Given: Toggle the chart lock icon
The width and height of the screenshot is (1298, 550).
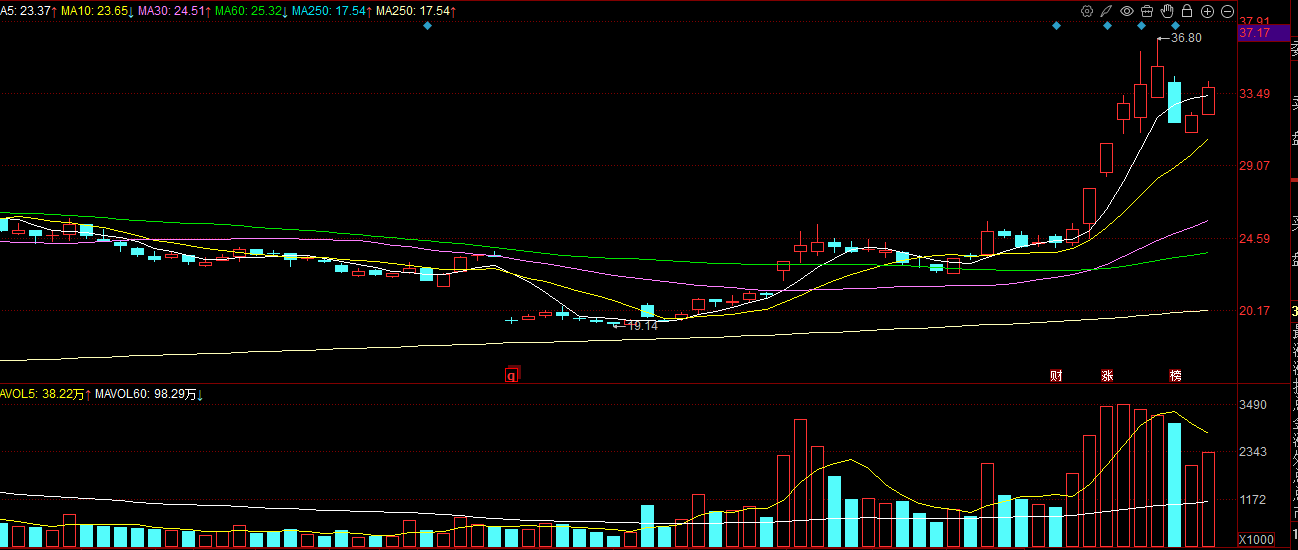Looking at the screenshot, I should 1186,11.
